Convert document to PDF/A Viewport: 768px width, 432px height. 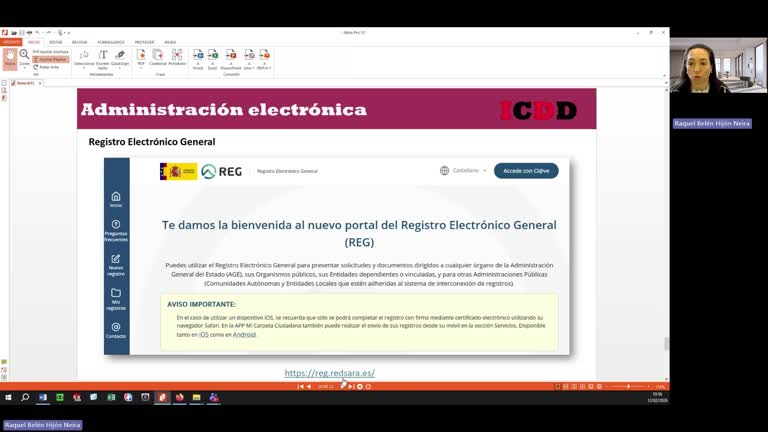click(264, 59)
